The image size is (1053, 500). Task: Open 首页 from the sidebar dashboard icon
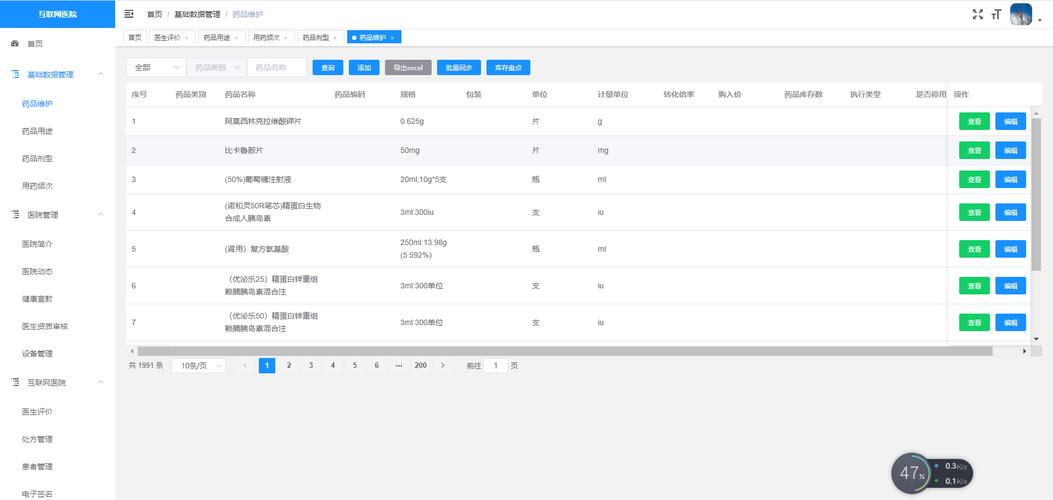tap(15, 44)
